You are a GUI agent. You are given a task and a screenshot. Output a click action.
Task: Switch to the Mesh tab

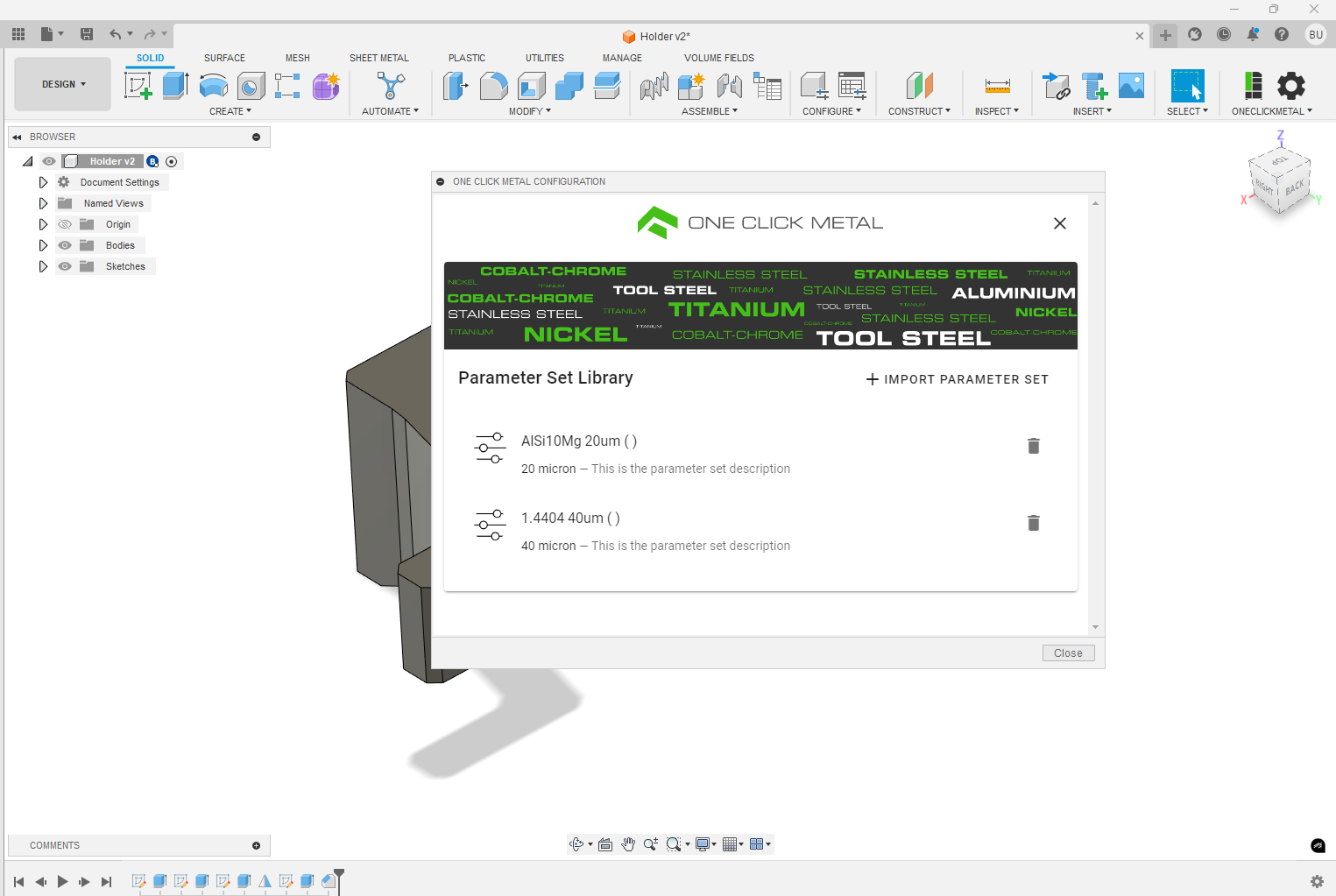[298, 58]
